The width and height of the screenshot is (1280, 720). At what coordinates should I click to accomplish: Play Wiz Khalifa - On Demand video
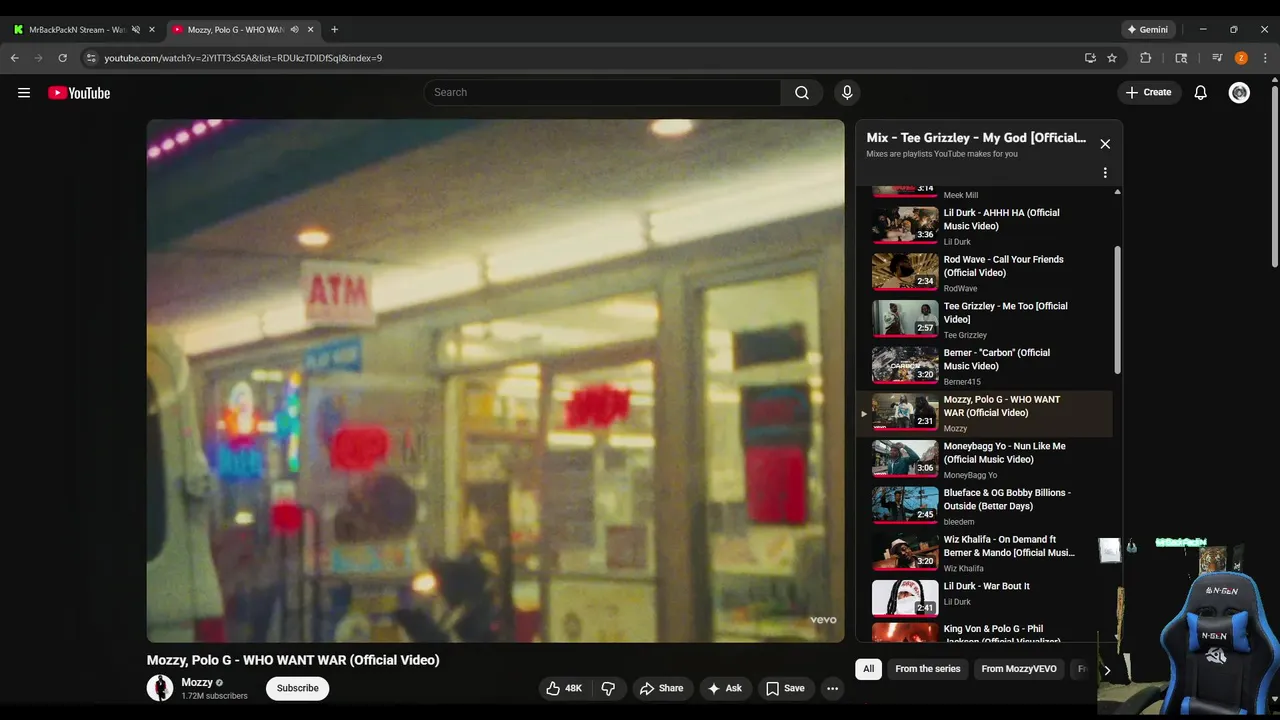pyautogui.click(x=984, y=553)
